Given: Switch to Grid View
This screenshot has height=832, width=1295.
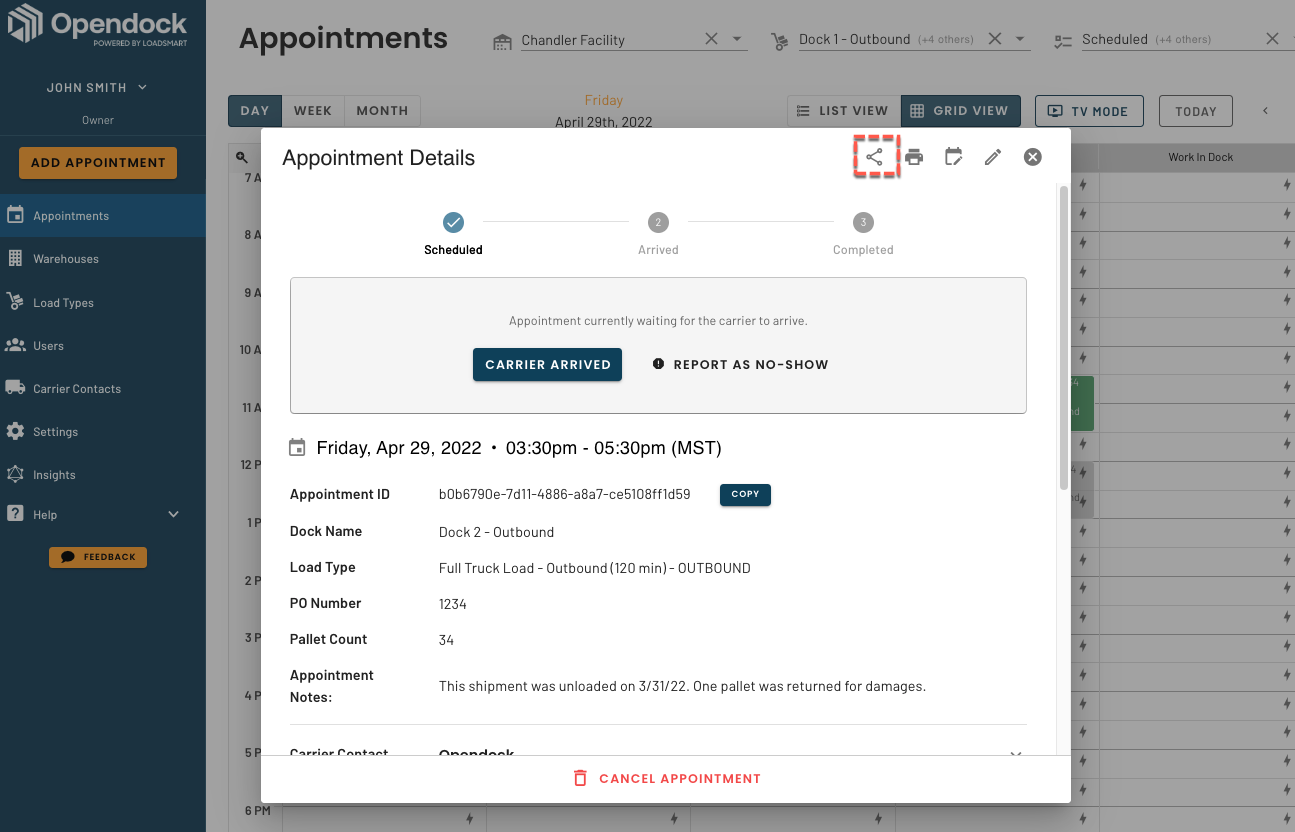Looking at the screenshot, I should pos(960,111).
